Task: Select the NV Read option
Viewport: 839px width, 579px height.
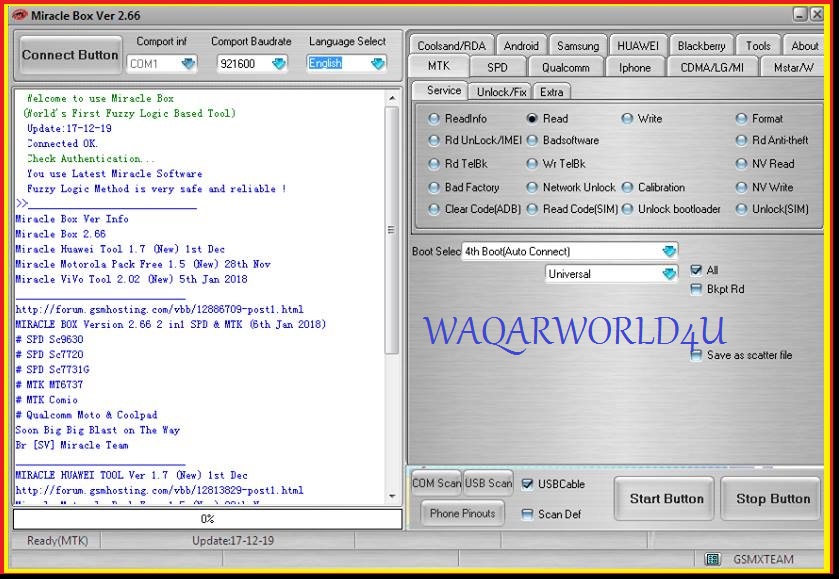Action: (741, 164)
